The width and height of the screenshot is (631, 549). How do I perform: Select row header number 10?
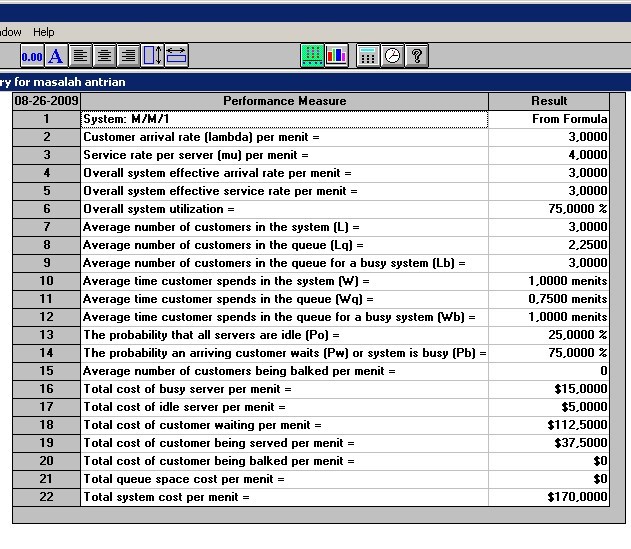click(46, 281)
